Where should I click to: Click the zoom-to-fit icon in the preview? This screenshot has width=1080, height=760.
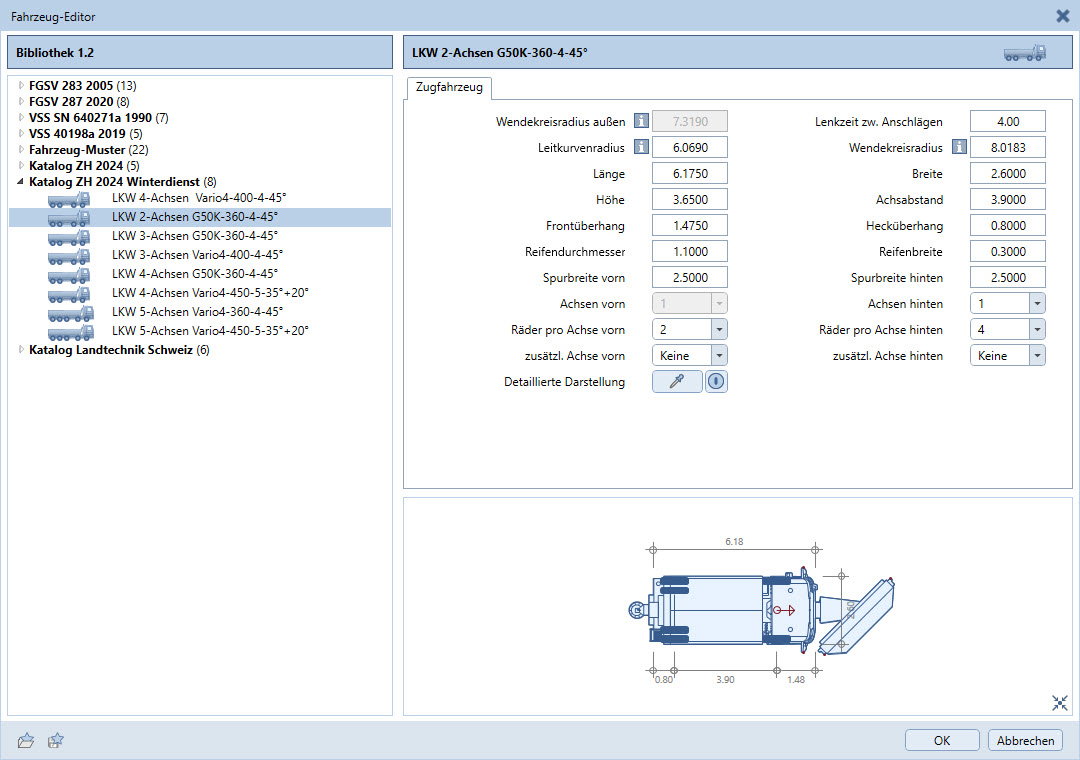(x=1060, y=703)
